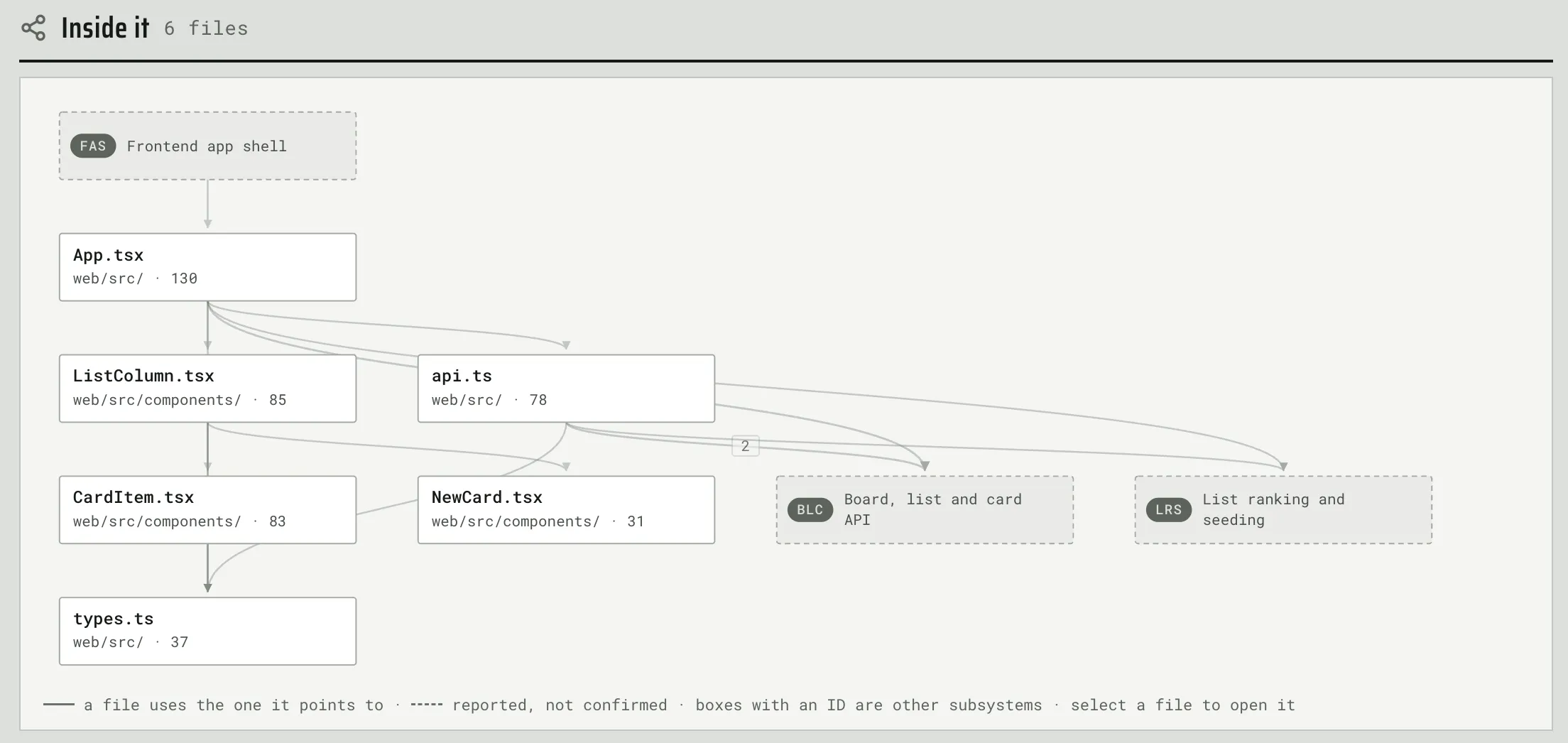Select the Frontend app shell subsystem box
The width and height of the screenshot is (1568, 743).
click(207, 146)
